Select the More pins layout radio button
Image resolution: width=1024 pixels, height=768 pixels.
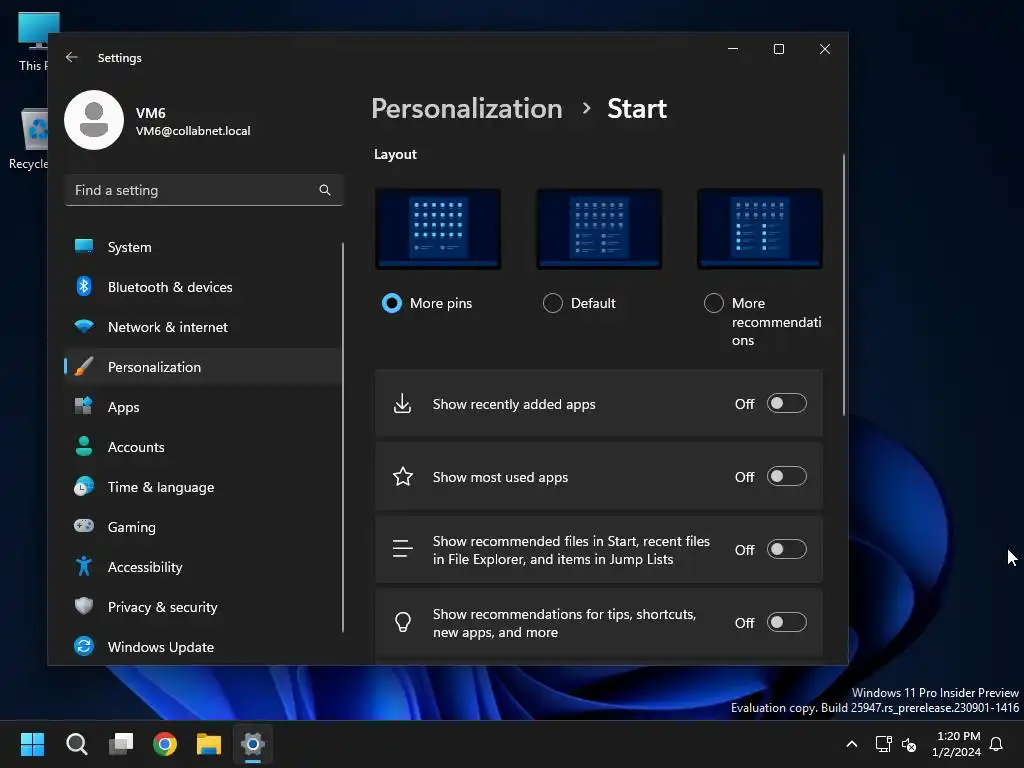(392, 303)
